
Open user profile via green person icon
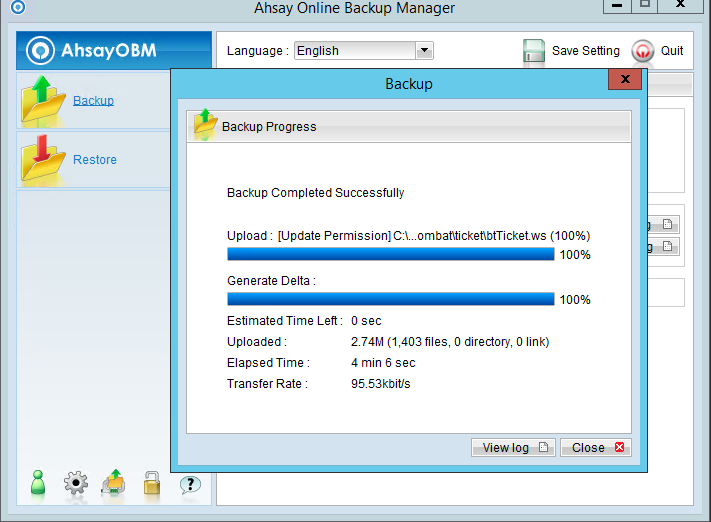(38, 483)
